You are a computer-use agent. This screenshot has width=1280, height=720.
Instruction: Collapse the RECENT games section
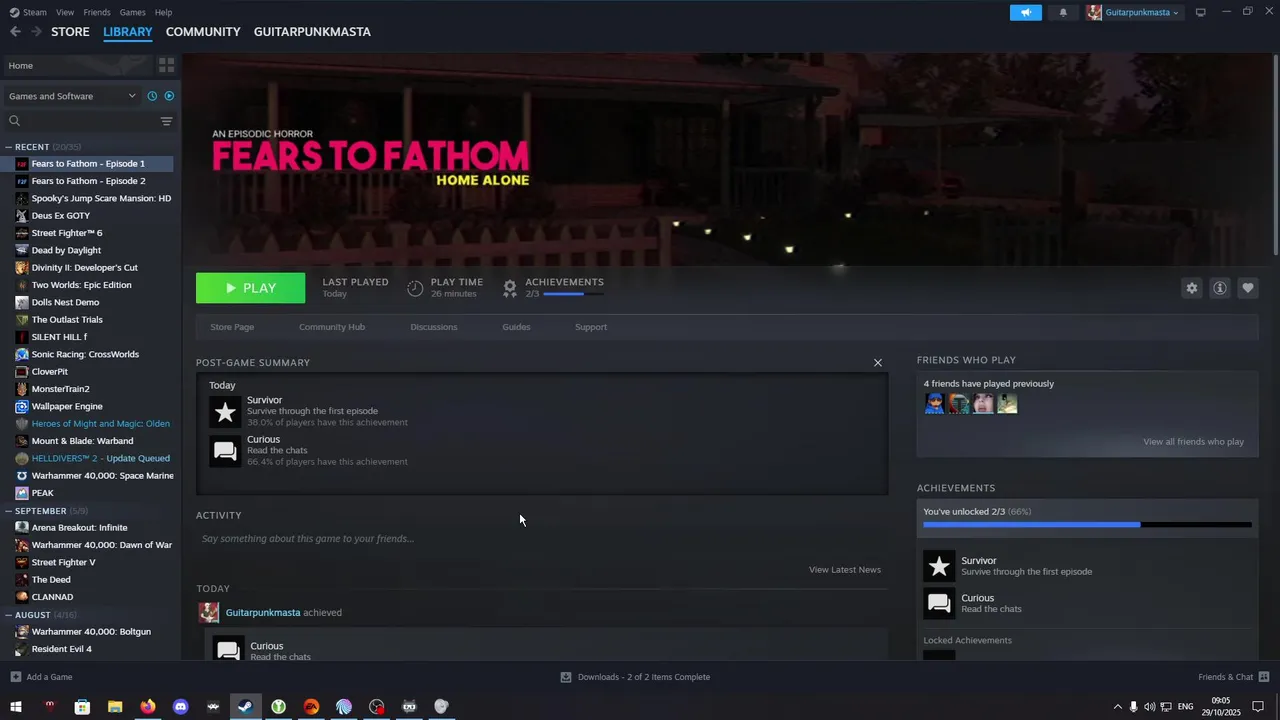9,147
